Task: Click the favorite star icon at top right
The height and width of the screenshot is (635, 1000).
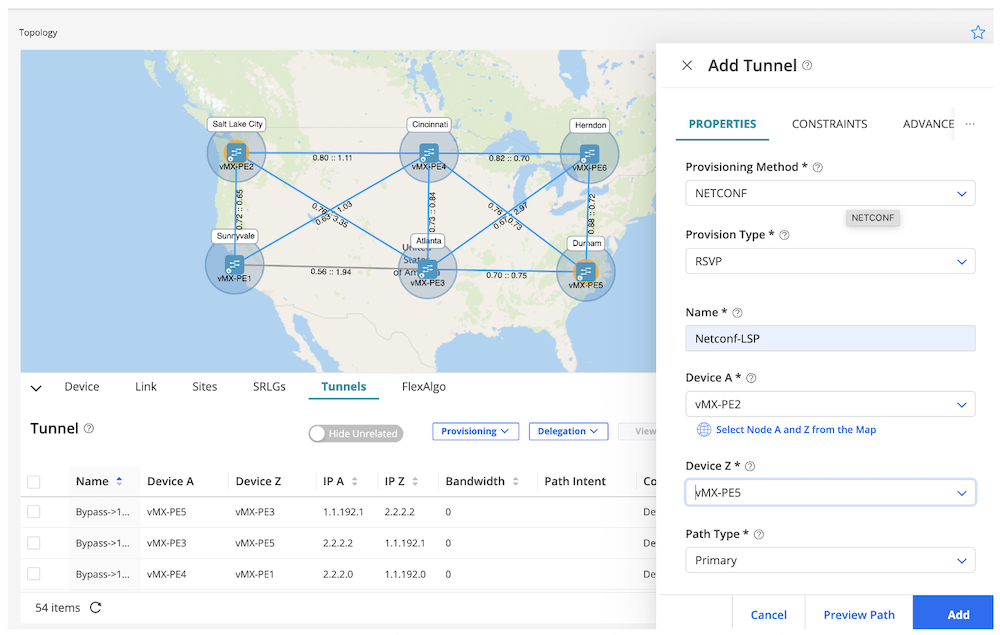Action: pos(978,32)
